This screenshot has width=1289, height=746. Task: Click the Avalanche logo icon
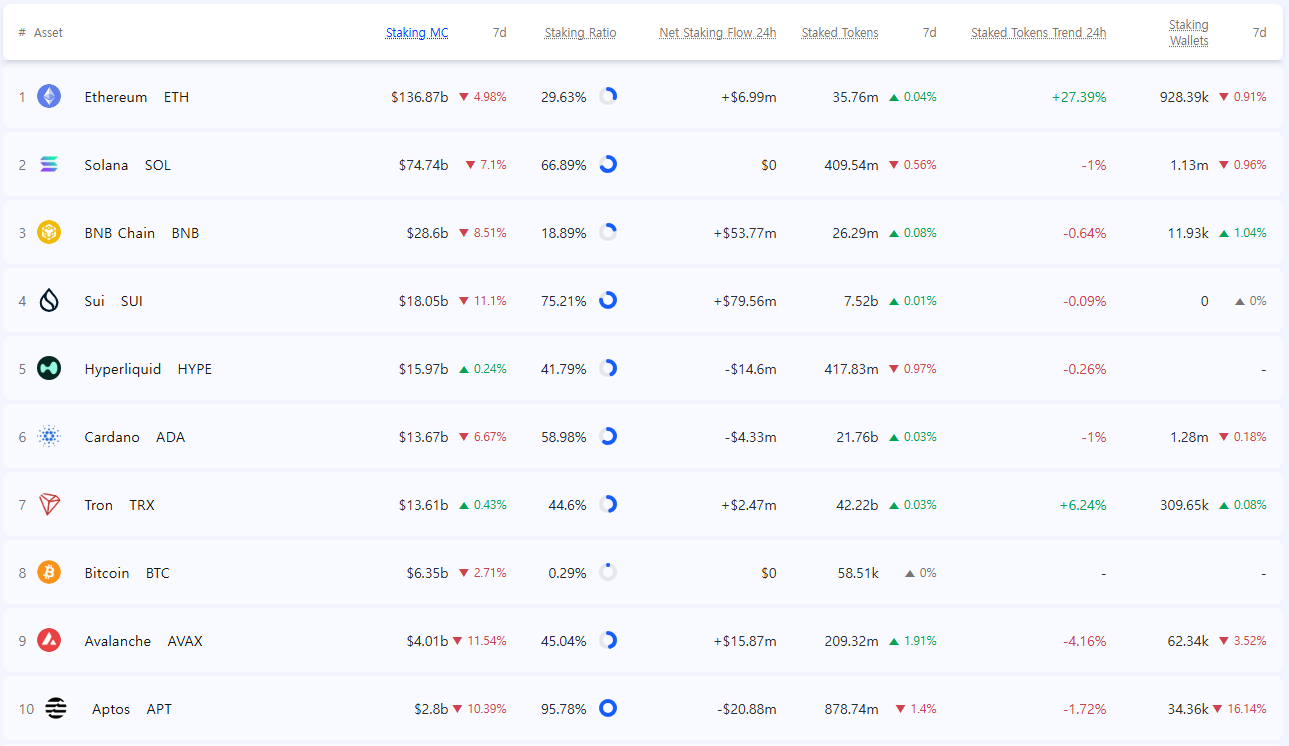point(49,641)
